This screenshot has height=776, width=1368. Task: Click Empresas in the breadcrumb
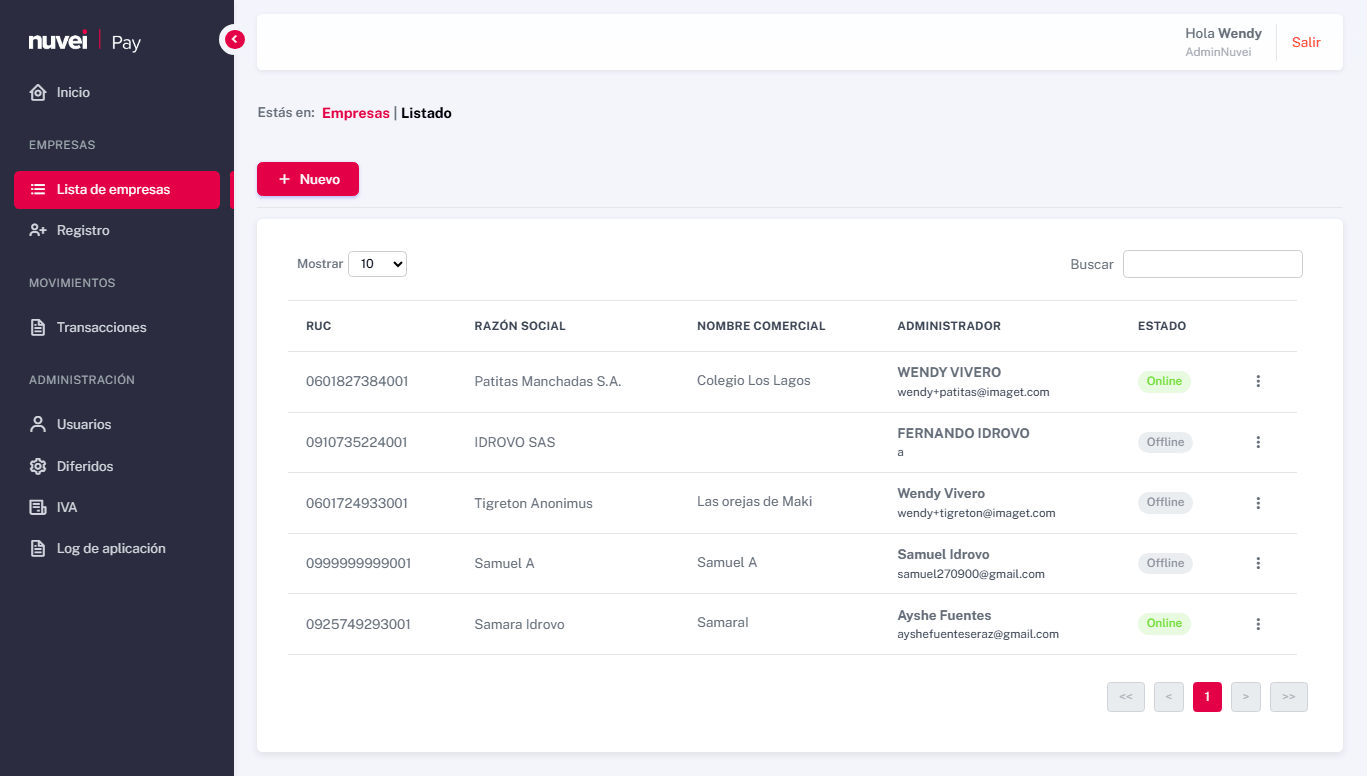pyautogui.click(x=356, y=113)
